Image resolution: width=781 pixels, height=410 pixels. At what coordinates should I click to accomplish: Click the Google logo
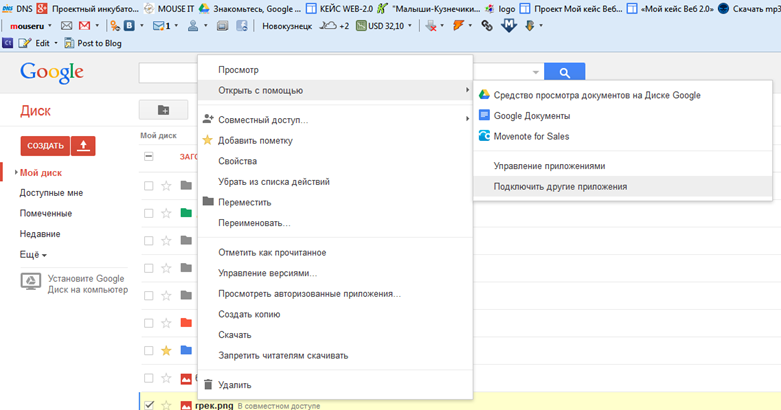(x=52, y=73)
